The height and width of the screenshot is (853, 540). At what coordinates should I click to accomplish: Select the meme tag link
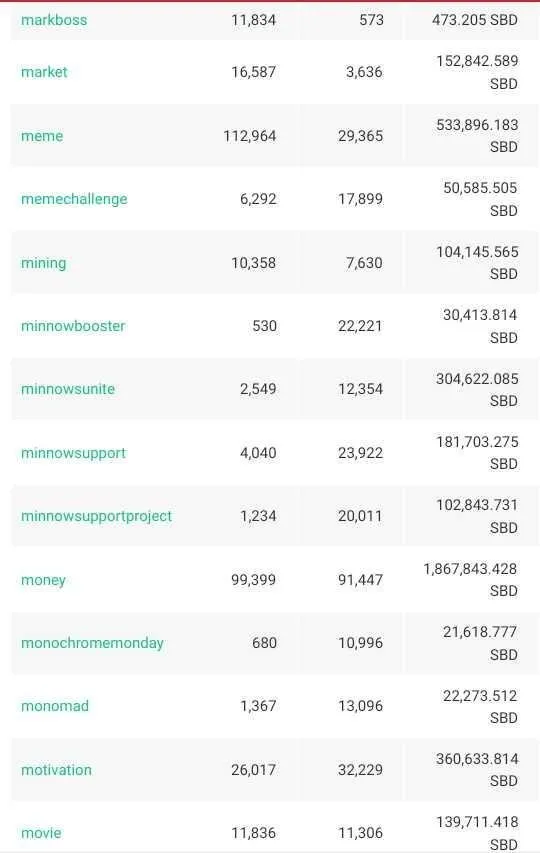(x=42, y=136)
